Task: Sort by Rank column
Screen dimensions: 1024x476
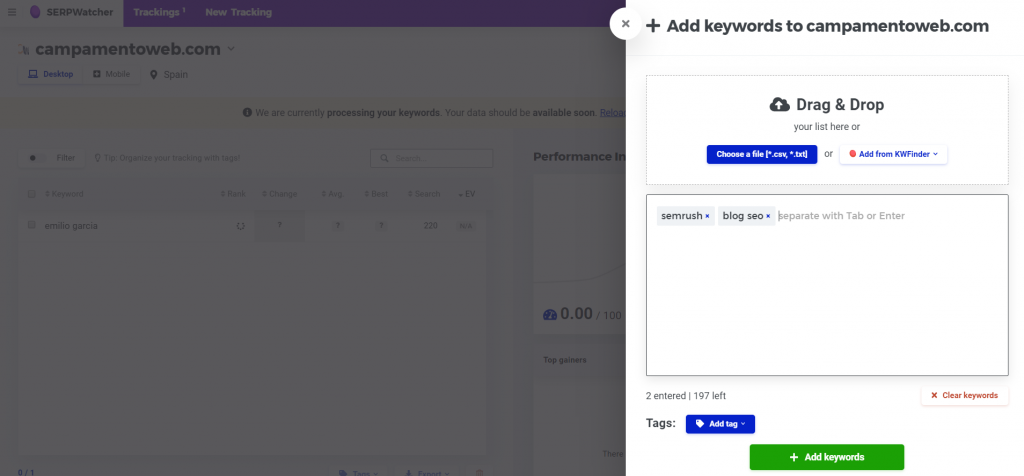Action: click(233, 194)
